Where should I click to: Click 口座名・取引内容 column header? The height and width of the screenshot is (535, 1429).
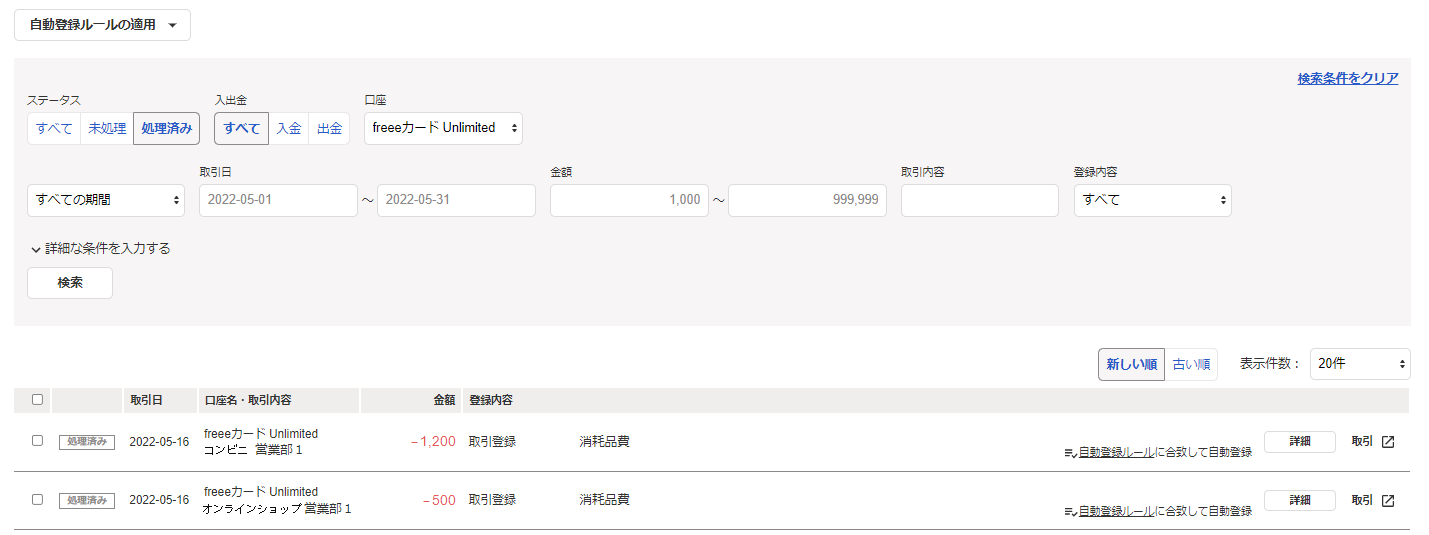point(248,400)
